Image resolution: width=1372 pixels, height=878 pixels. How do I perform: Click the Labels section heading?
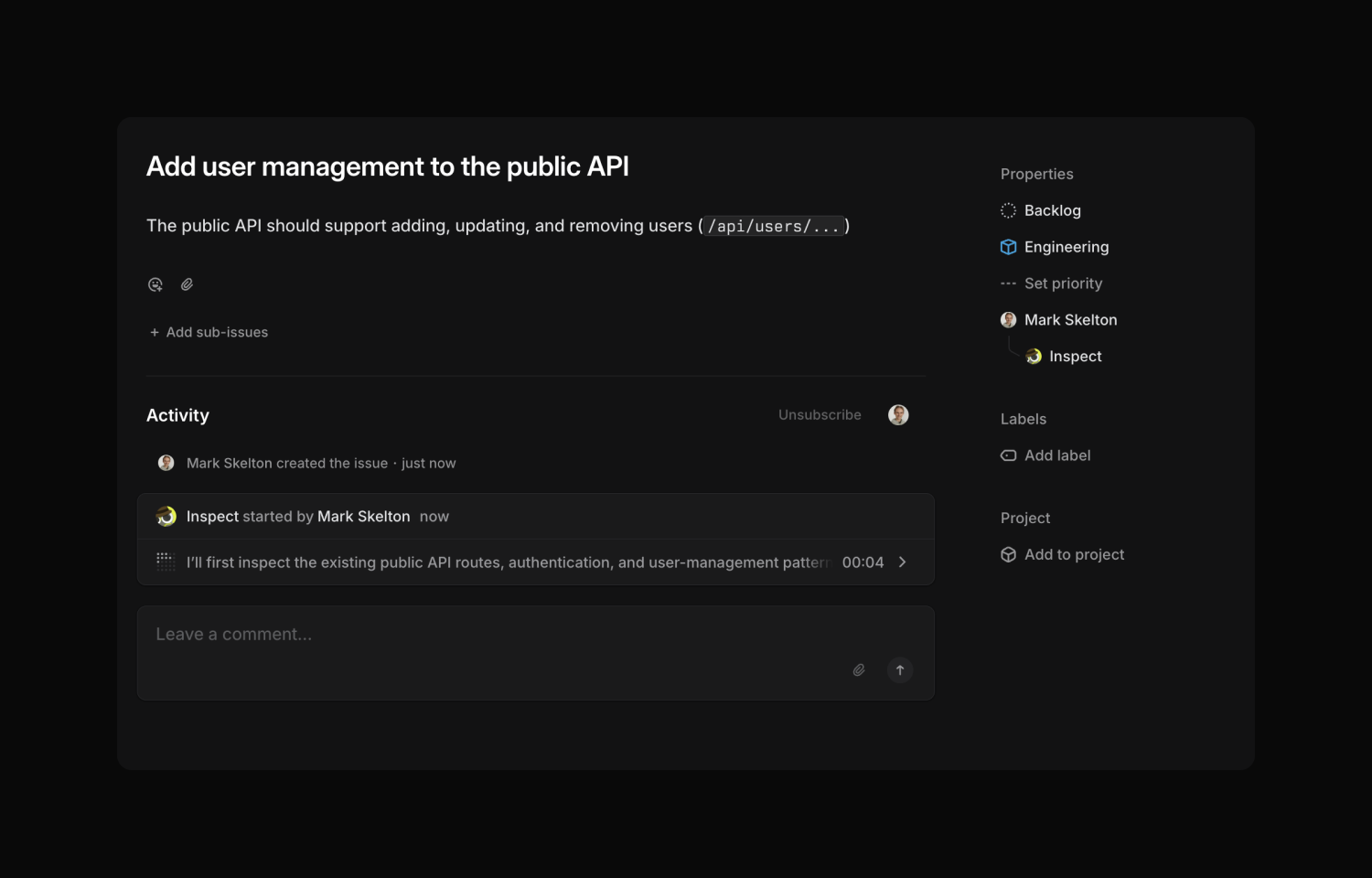click(1024, 419)
